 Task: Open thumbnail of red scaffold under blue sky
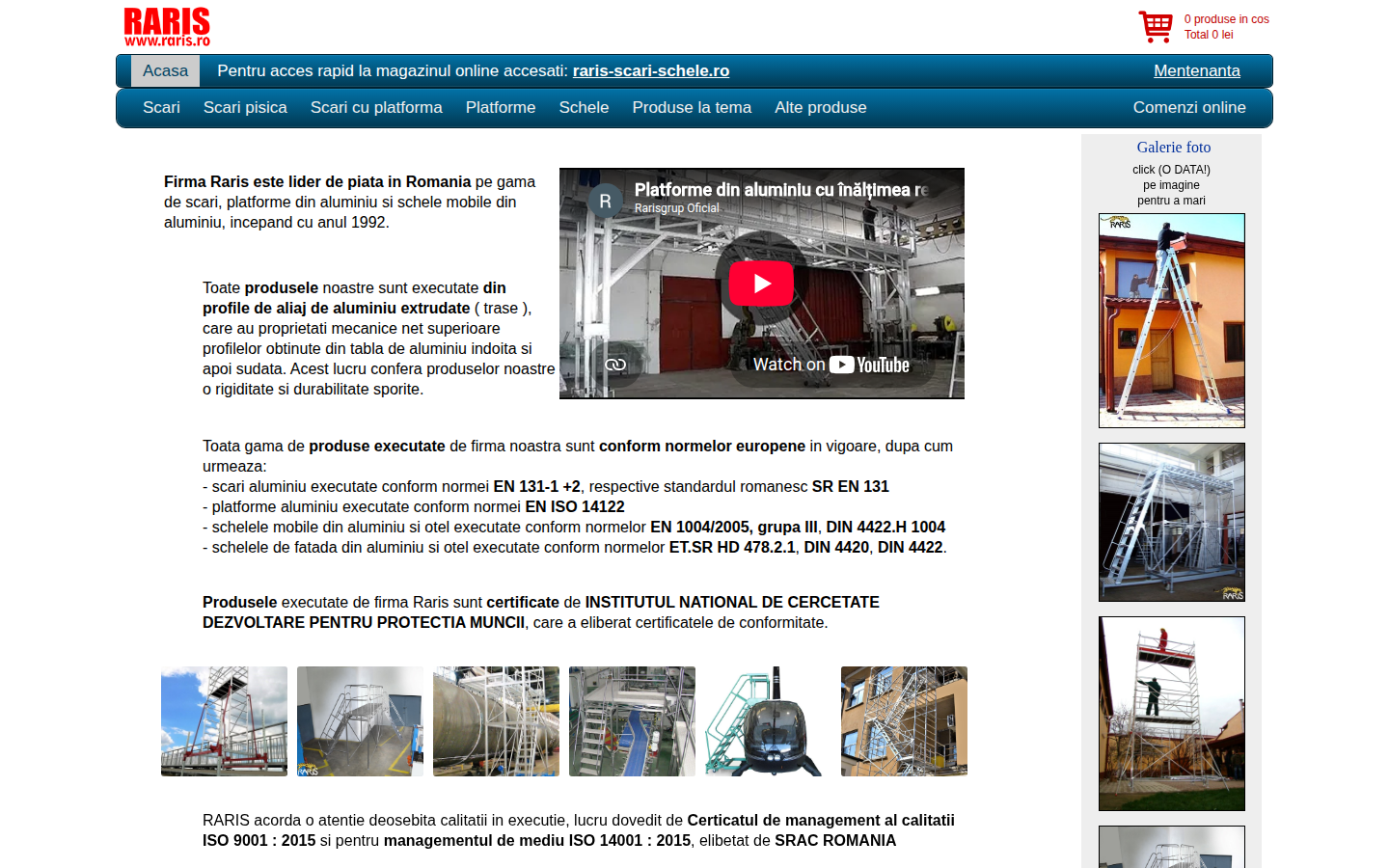[224, 721]
